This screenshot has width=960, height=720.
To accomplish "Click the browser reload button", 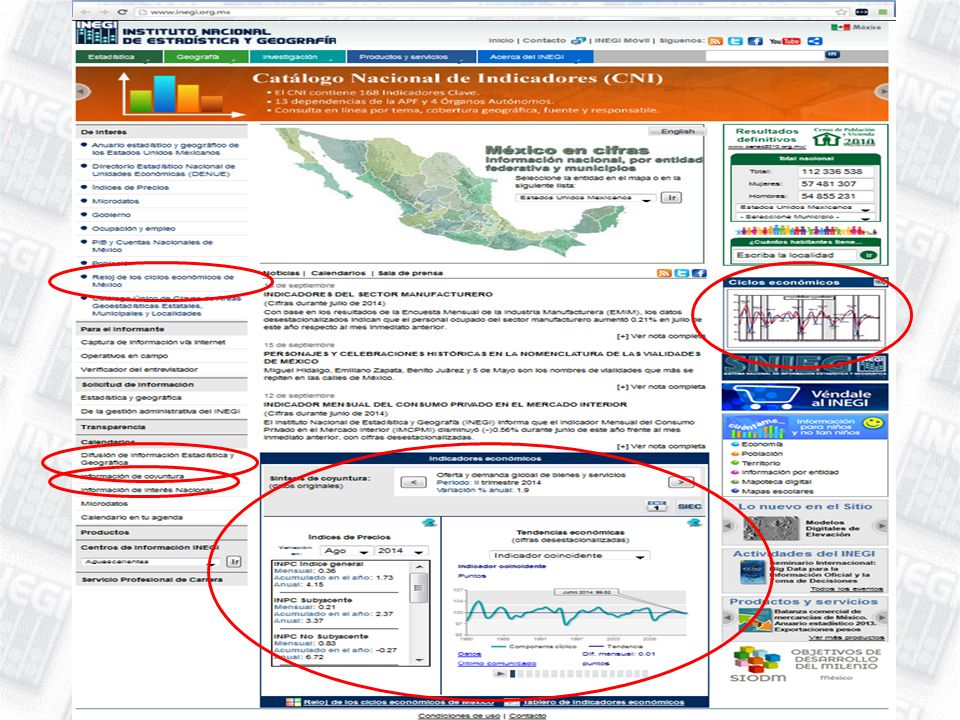I will click(x=122, y=12).
